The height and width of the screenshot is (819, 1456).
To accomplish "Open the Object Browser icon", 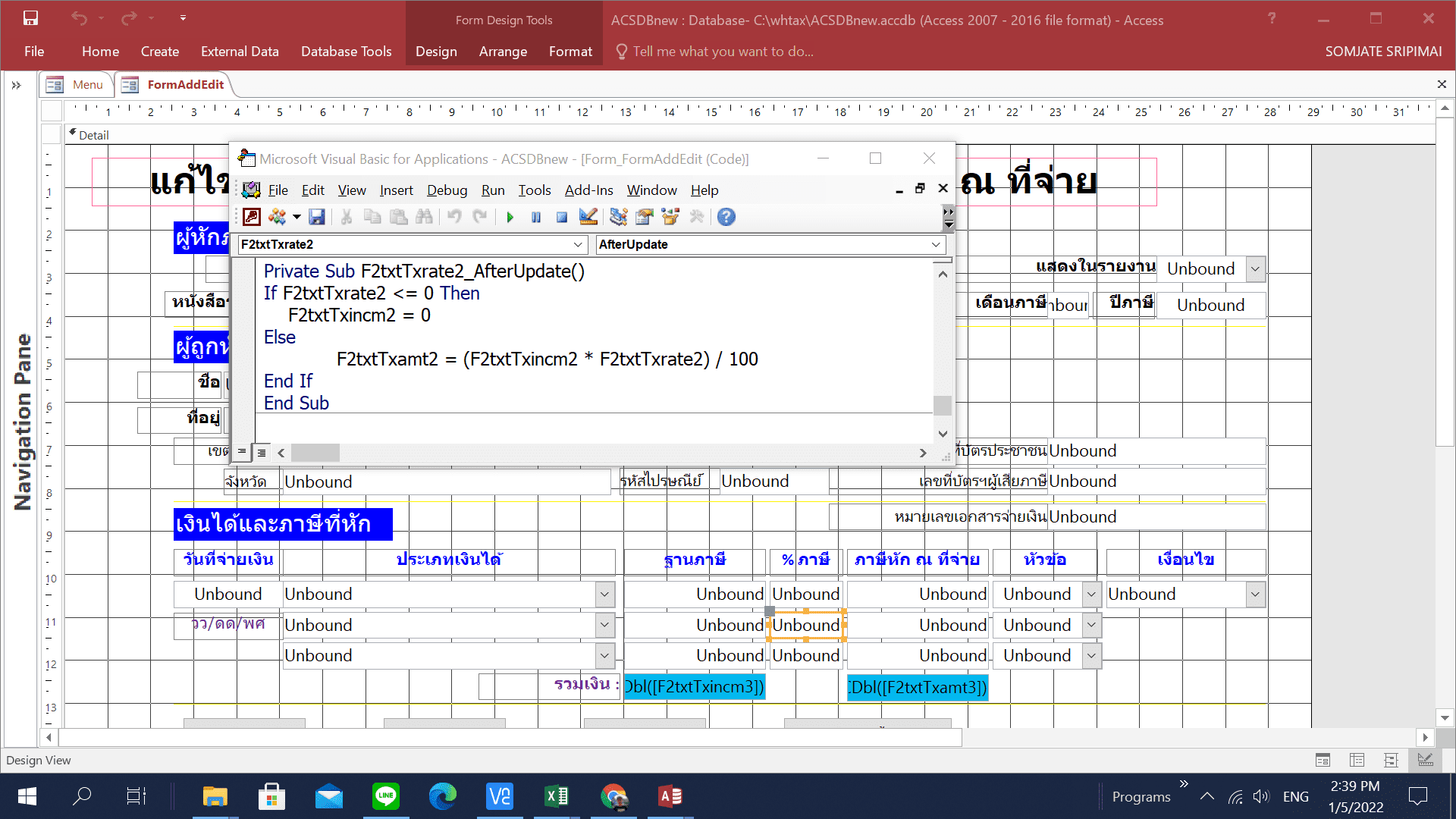I will pos(670,217).
